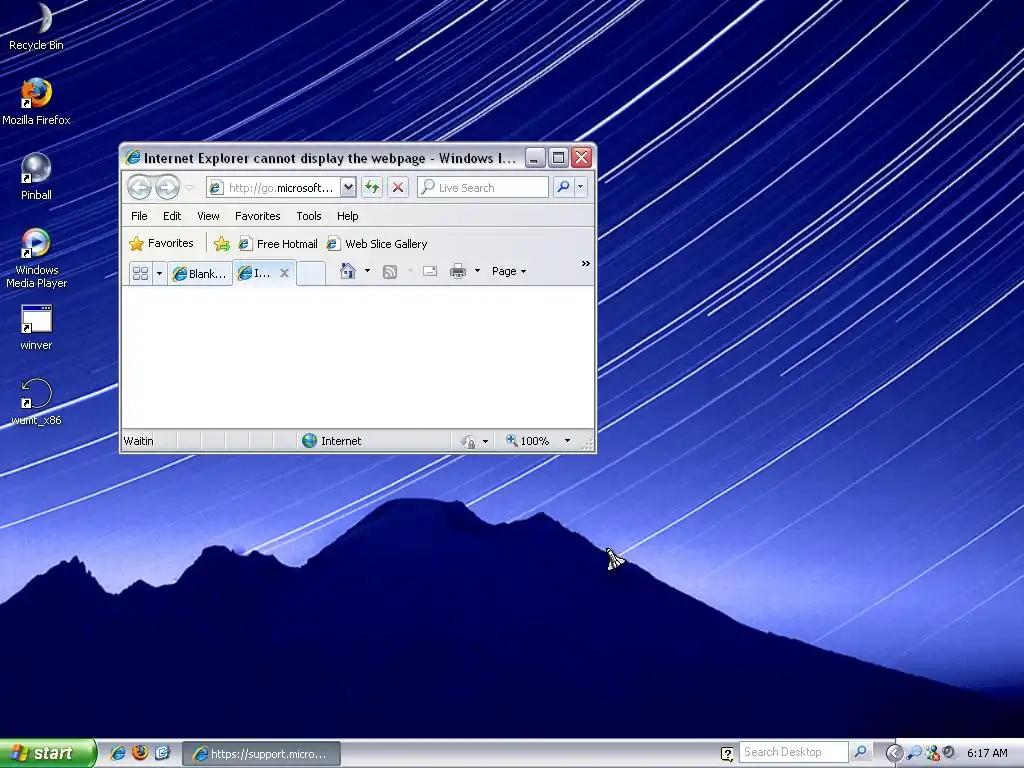Open the Start menu
1024x768 pixels.
click(x=48, y=753)
